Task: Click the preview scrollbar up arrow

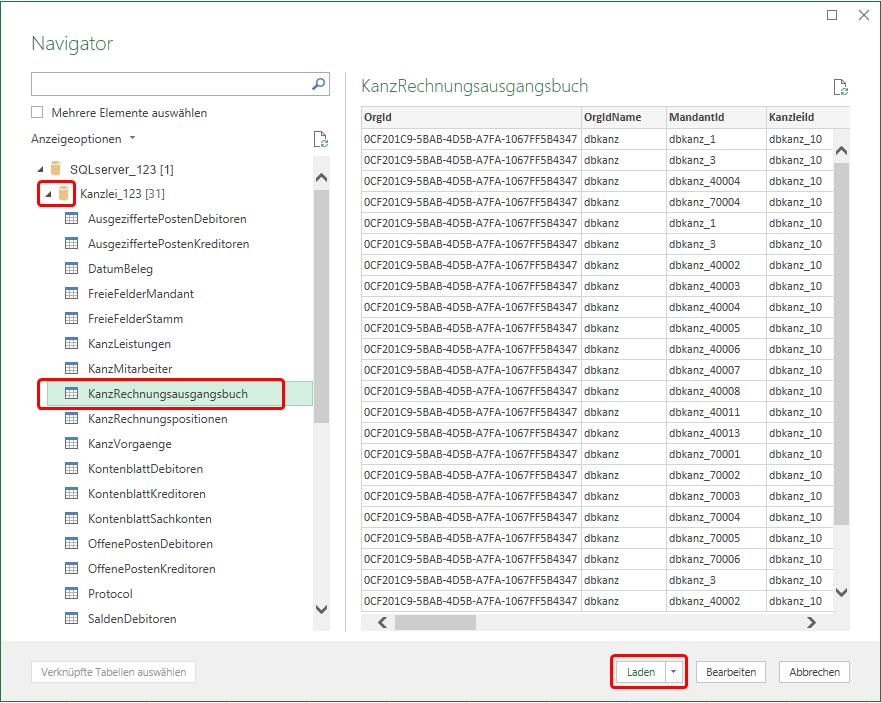Action: pyautogui.click(x=841, y=151)
